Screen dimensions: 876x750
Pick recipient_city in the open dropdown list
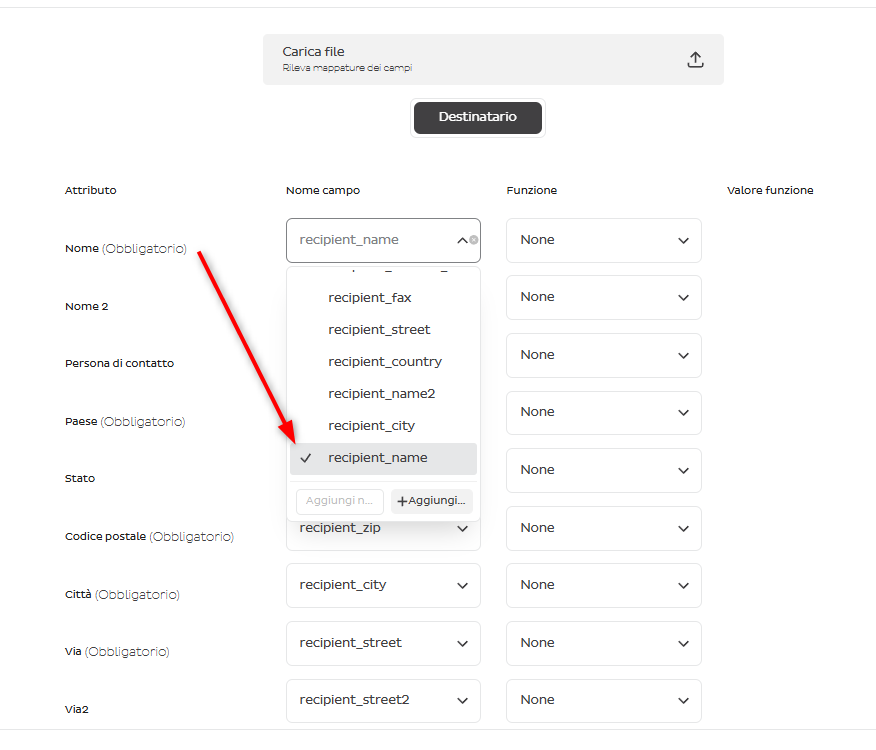383,426
